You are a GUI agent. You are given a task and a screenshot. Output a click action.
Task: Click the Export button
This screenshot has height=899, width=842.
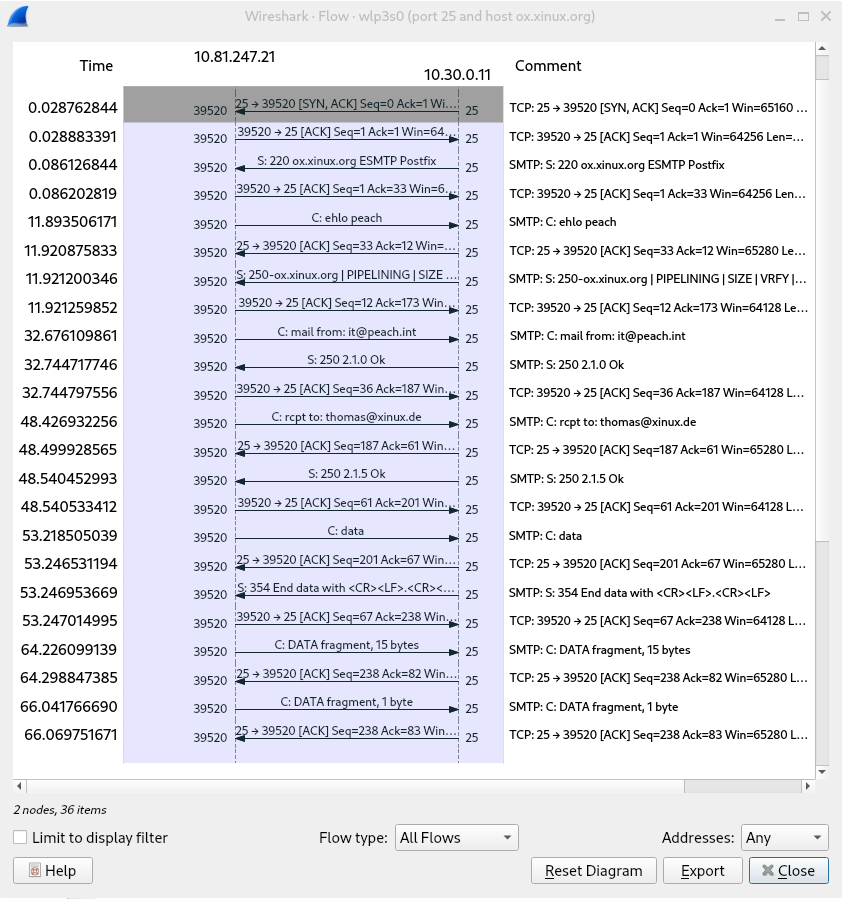pos(702,870)
